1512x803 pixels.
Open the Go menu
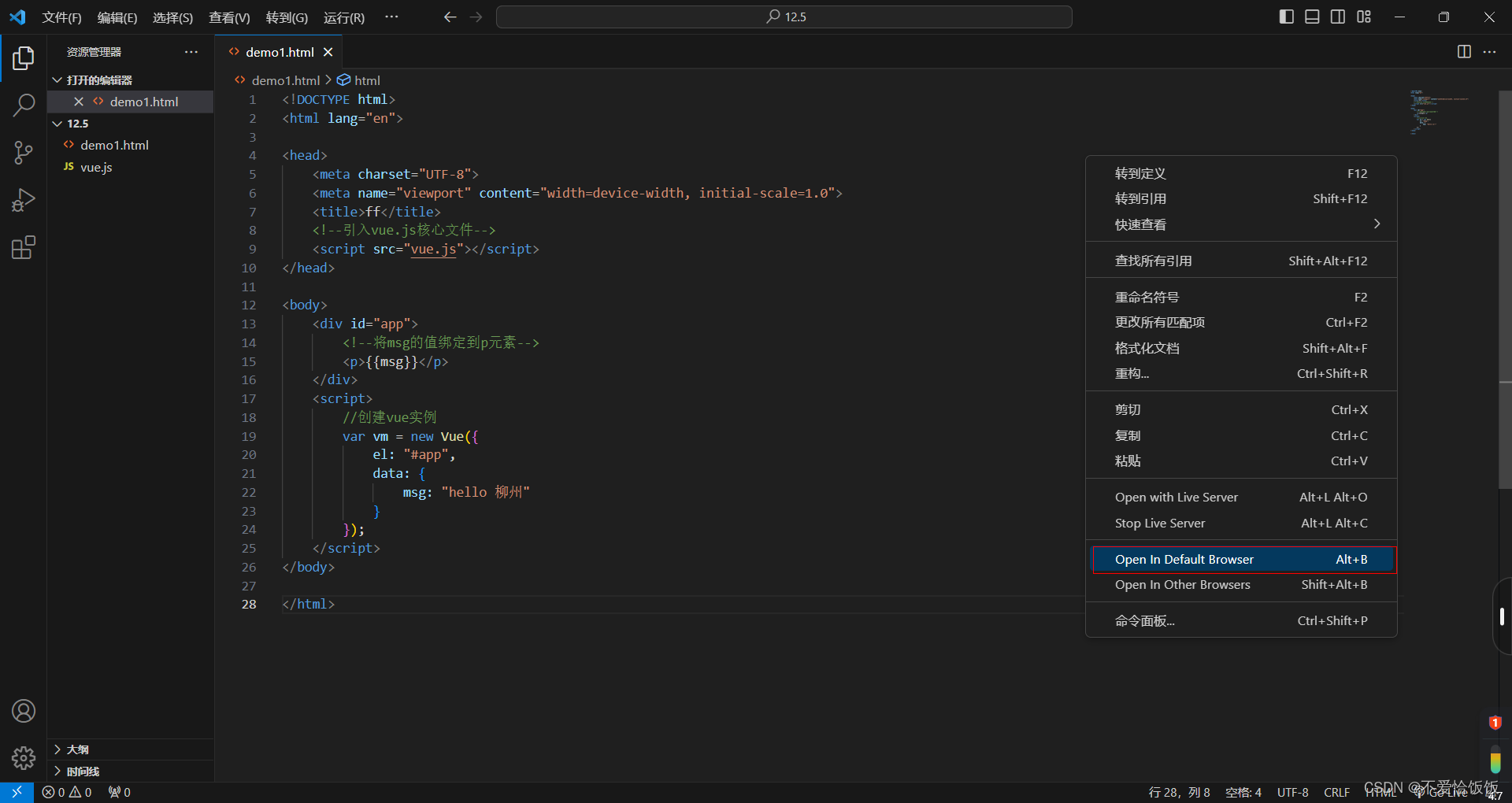coord(287,17)
